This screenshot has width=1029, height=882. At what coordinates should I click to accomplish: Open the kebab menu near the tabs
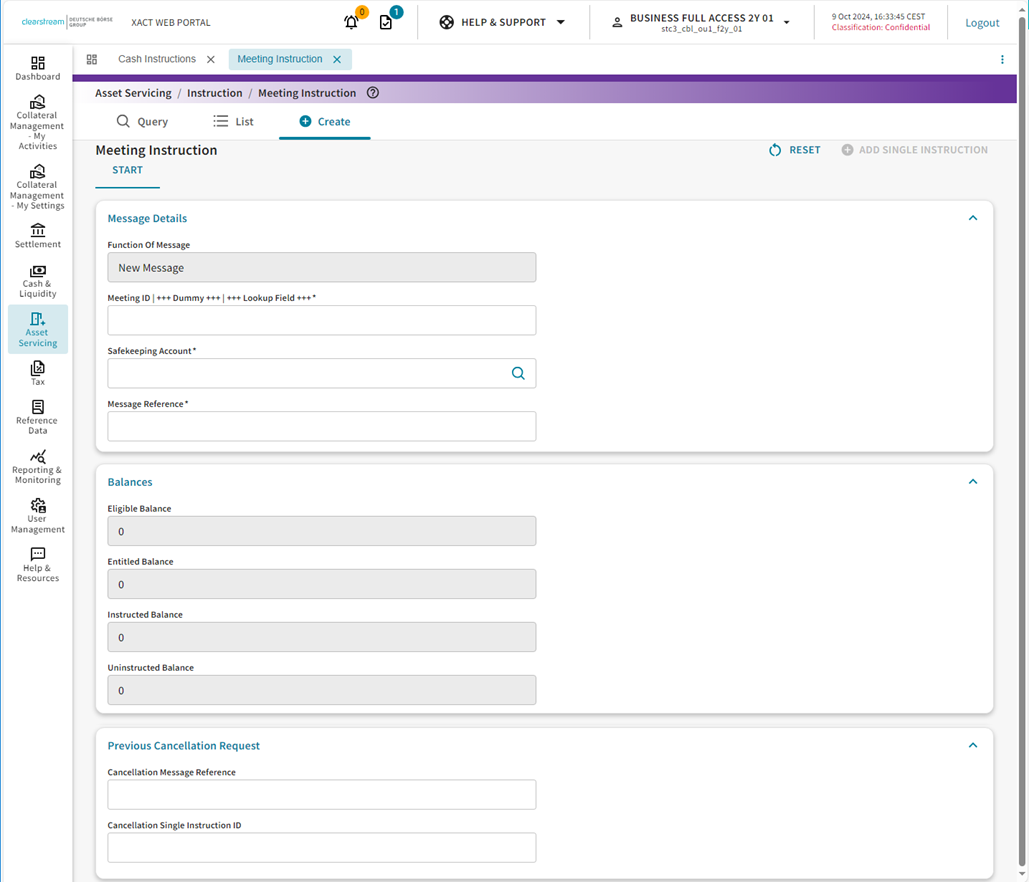click(1002, 59)
